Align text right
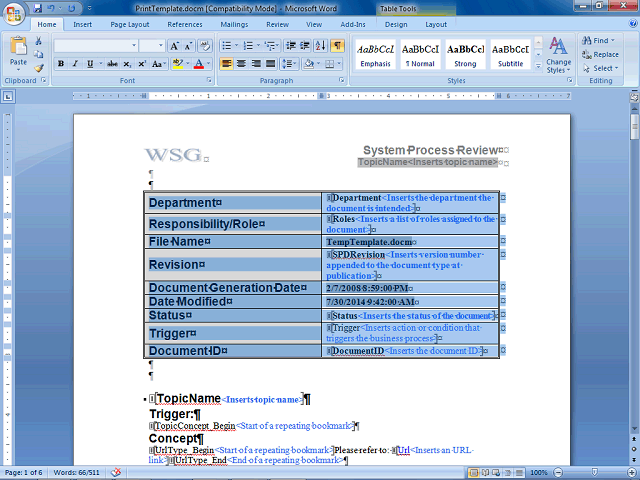Viewport: 640px width, 480px height. 256,64
